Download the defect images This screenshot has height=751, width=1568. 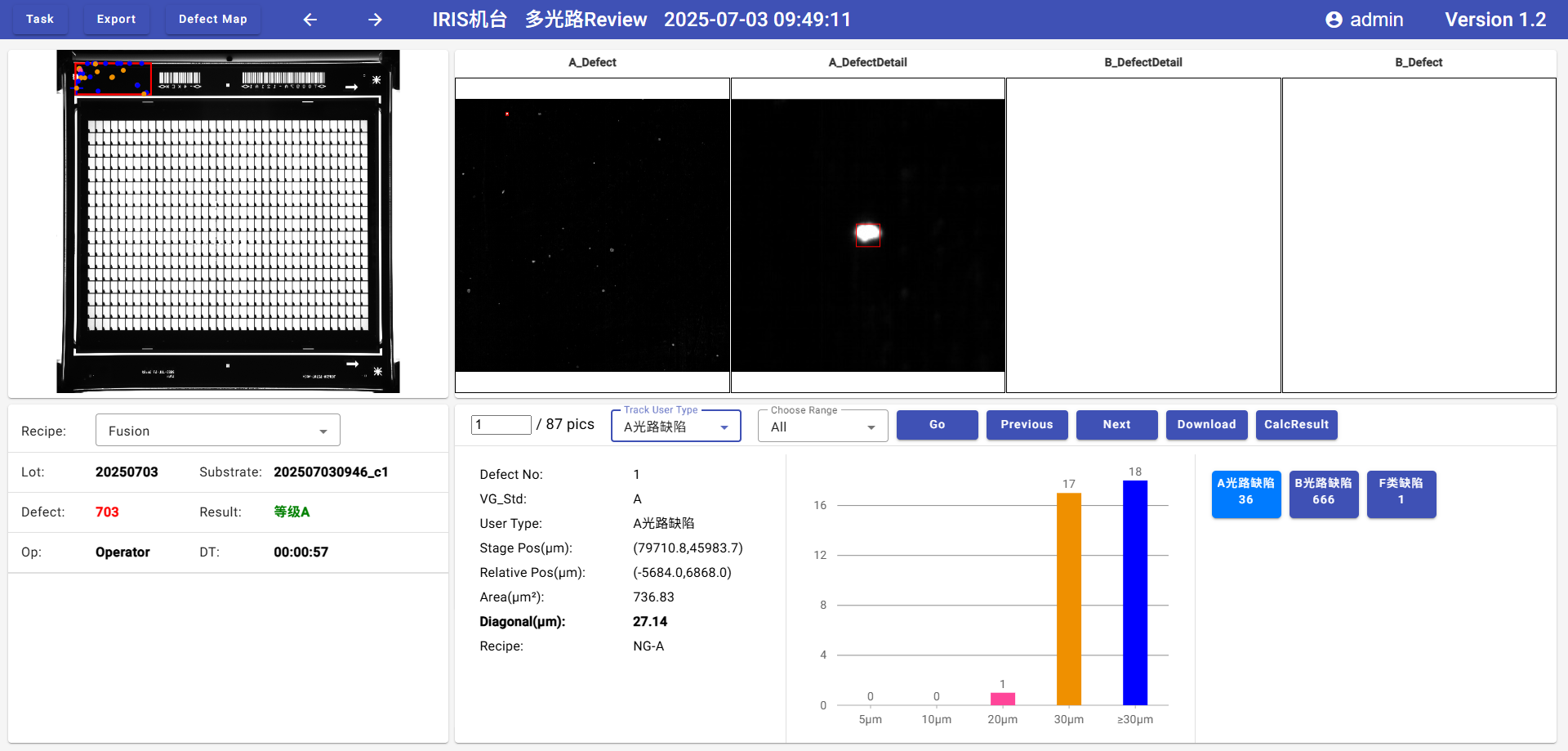tap(1206, 425)
